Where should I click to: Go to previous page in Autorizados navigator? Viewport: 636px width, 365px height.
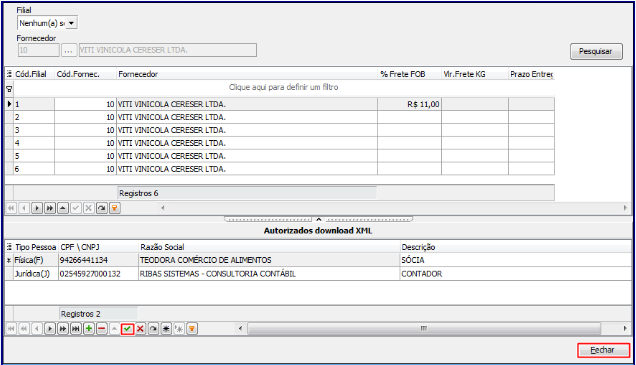(24, 328)
